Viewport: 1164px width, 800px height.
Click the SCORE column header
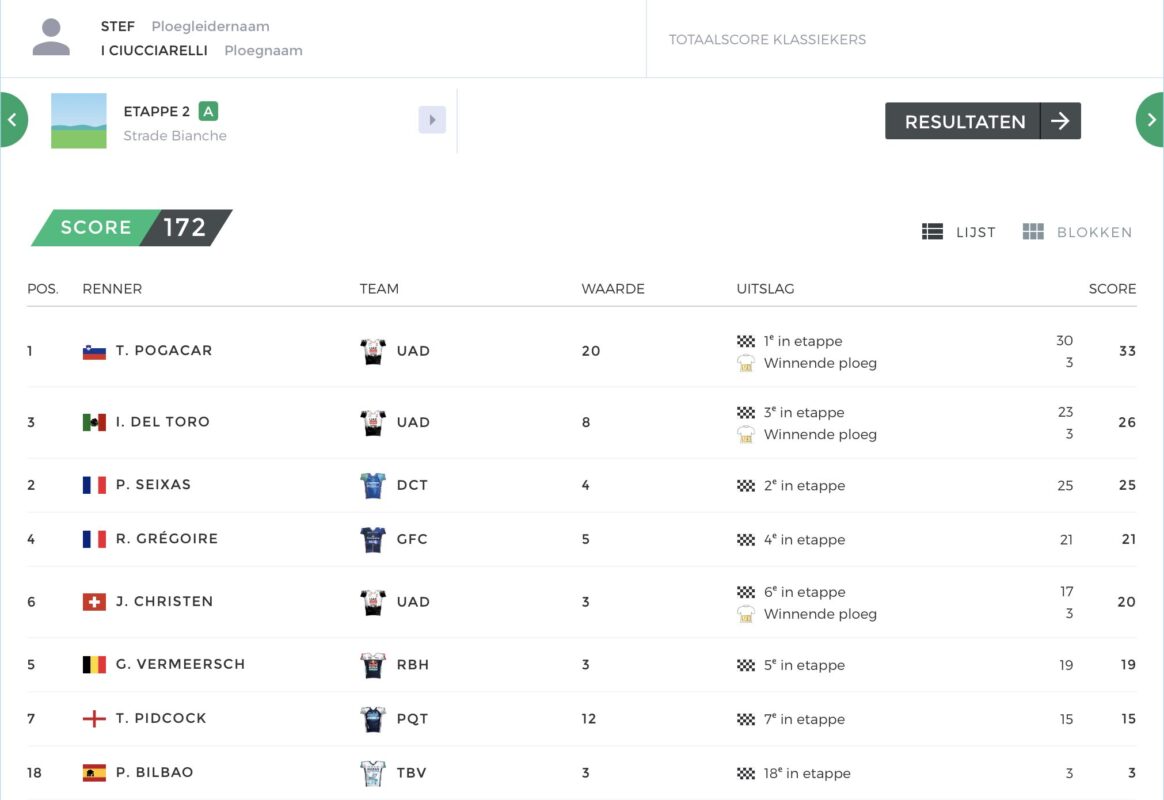(x=1112, y=289)
